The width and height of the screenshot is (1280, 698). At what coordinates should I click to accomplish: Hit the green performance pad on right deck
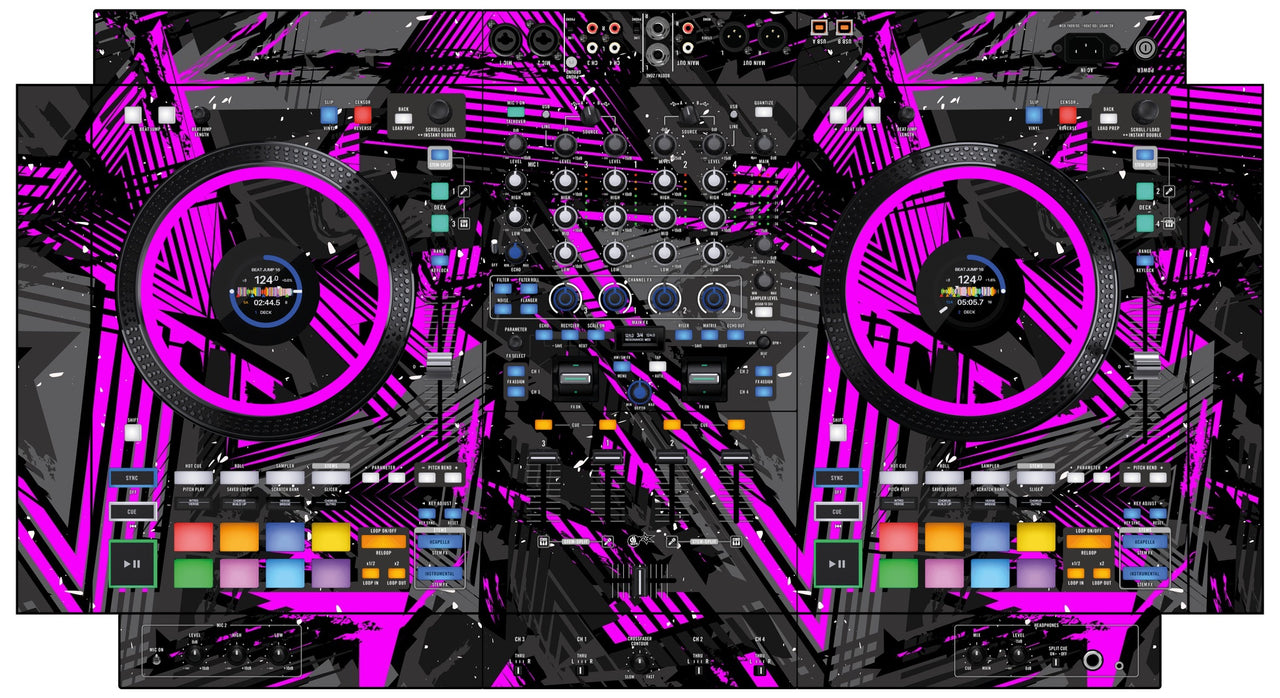coord(898,573)
